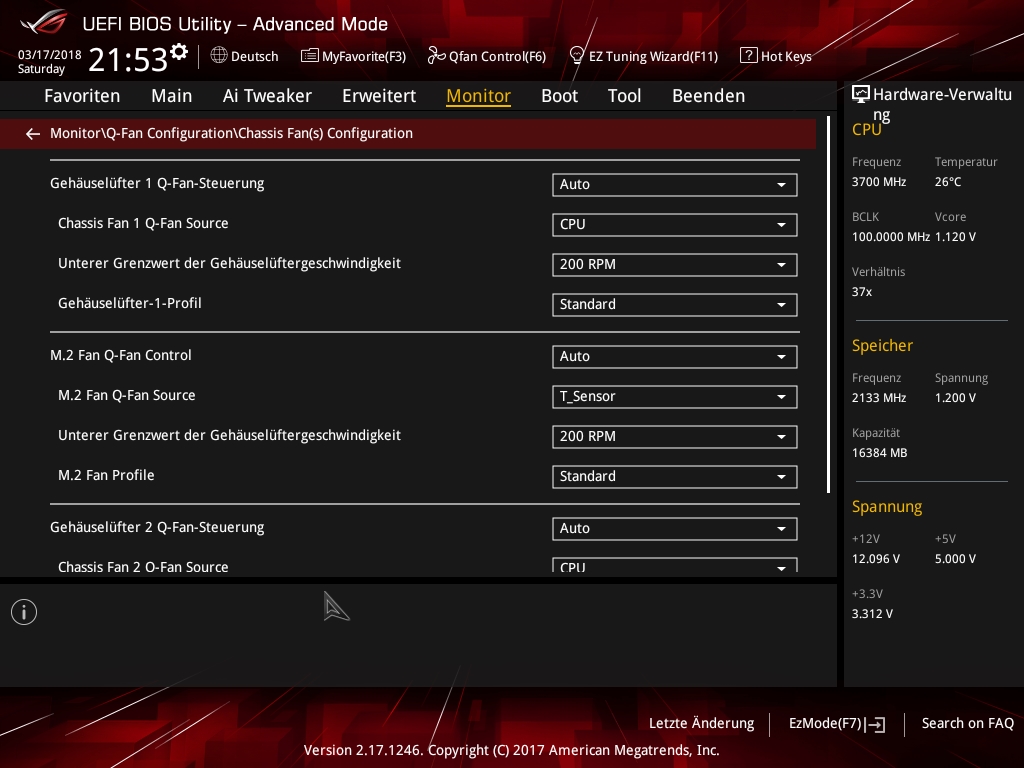Switch to the Main tab

coord(172,96)
